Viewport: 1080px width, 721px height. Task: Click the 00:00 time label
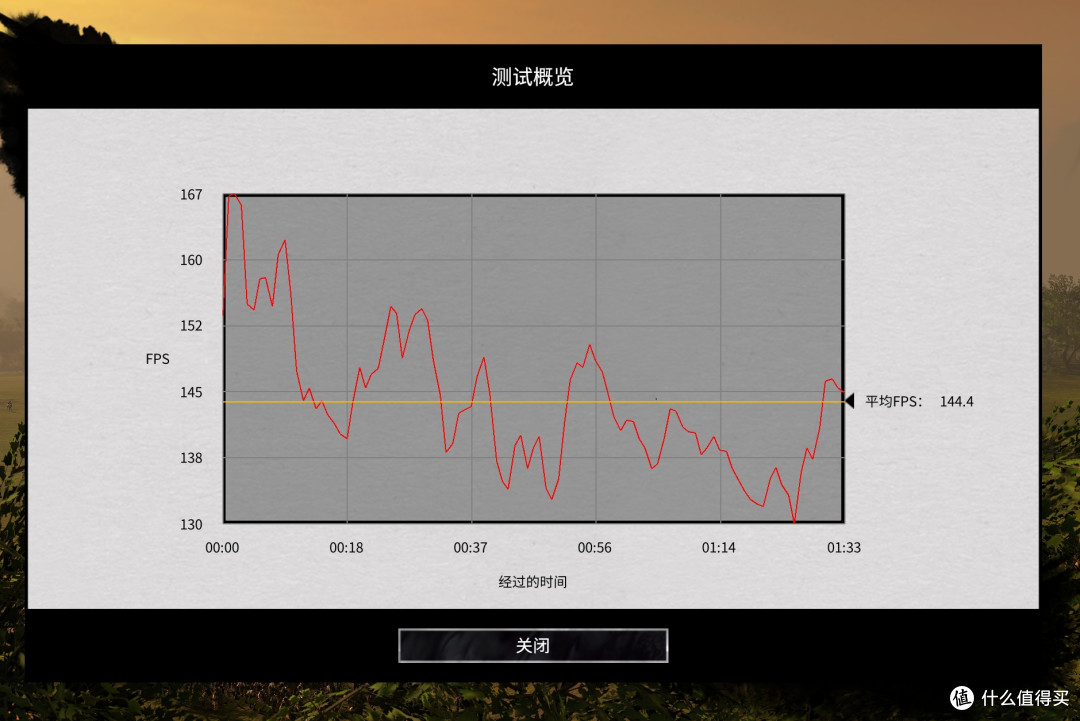(222, 547)
